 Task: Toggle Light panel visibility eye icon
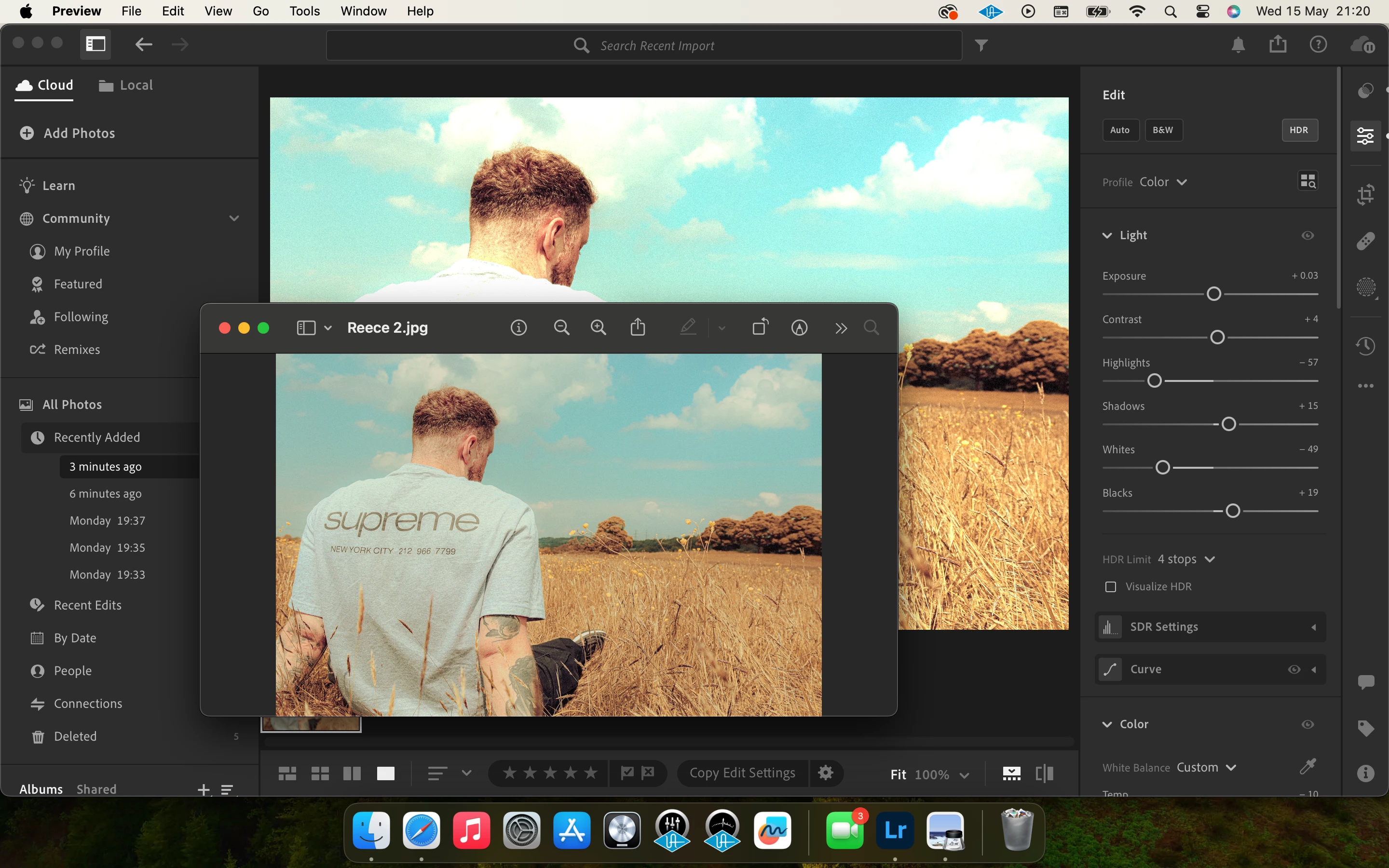pos(1307,235)
